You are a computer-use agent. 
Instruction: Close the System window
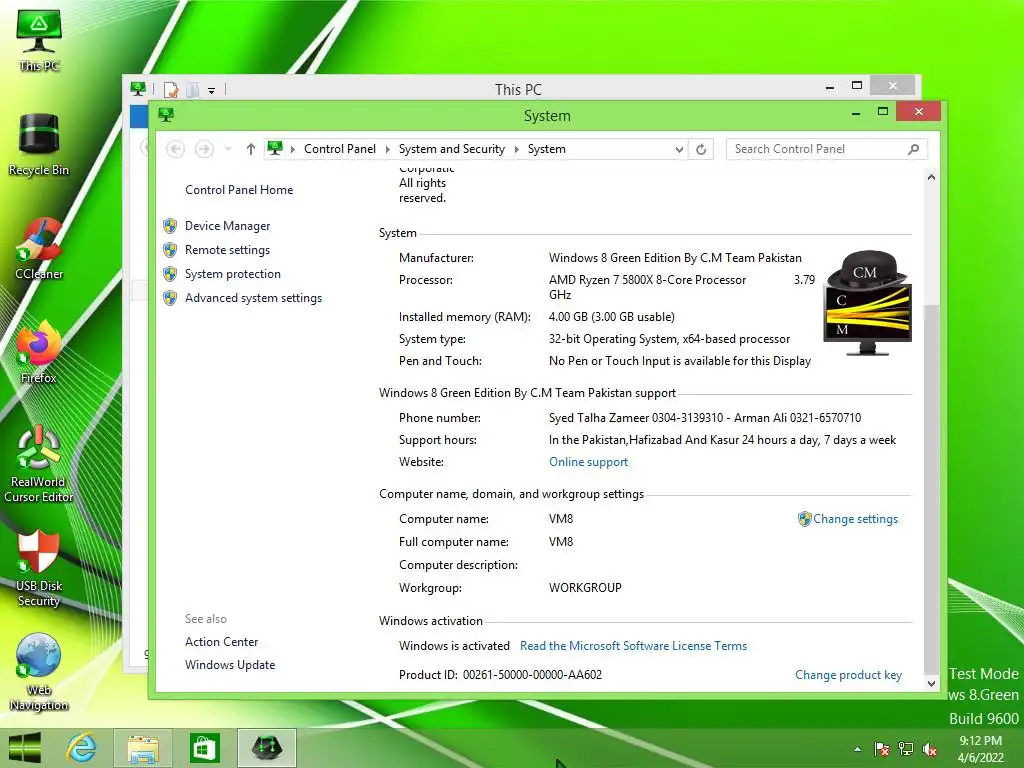[x=918, y=112]
